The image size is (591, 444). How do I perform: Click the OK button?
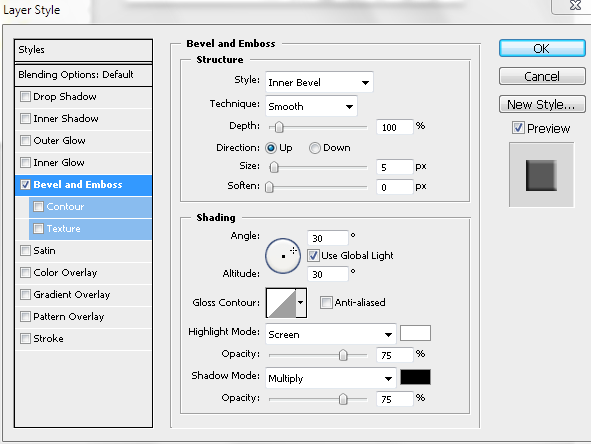pos(542,48)
